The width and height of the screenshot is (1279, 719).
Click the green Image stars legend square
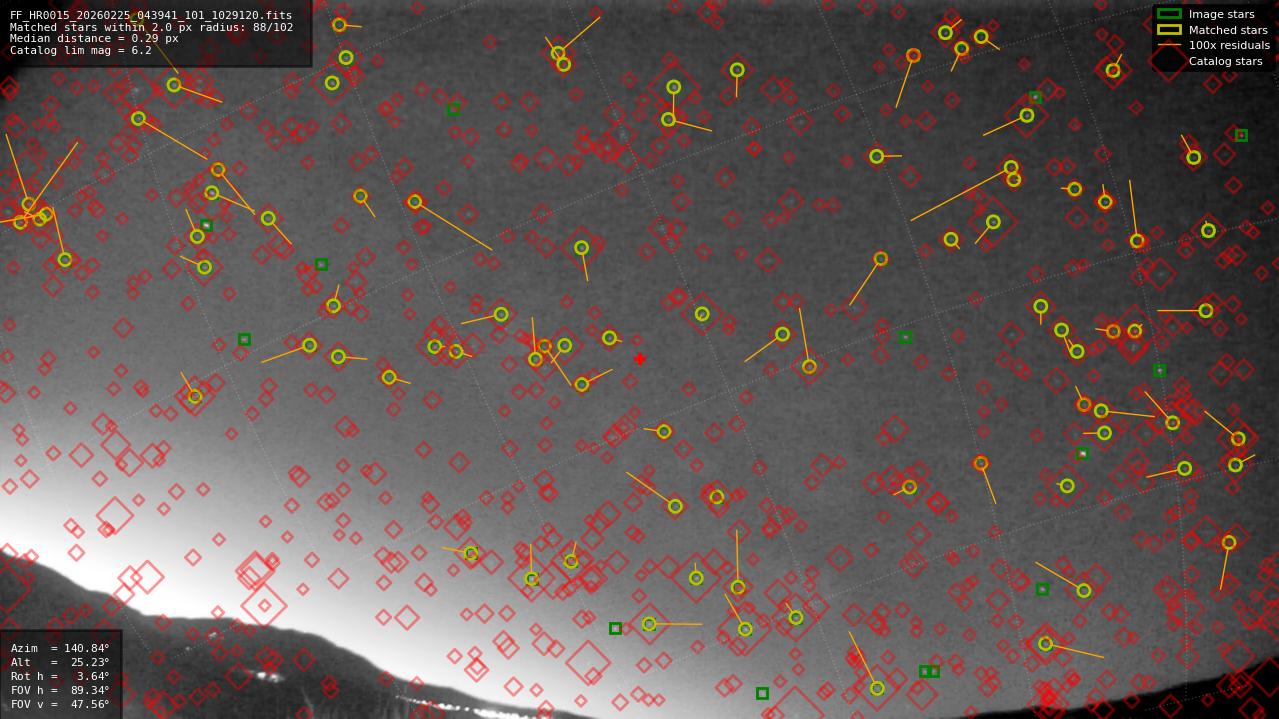1169,14
